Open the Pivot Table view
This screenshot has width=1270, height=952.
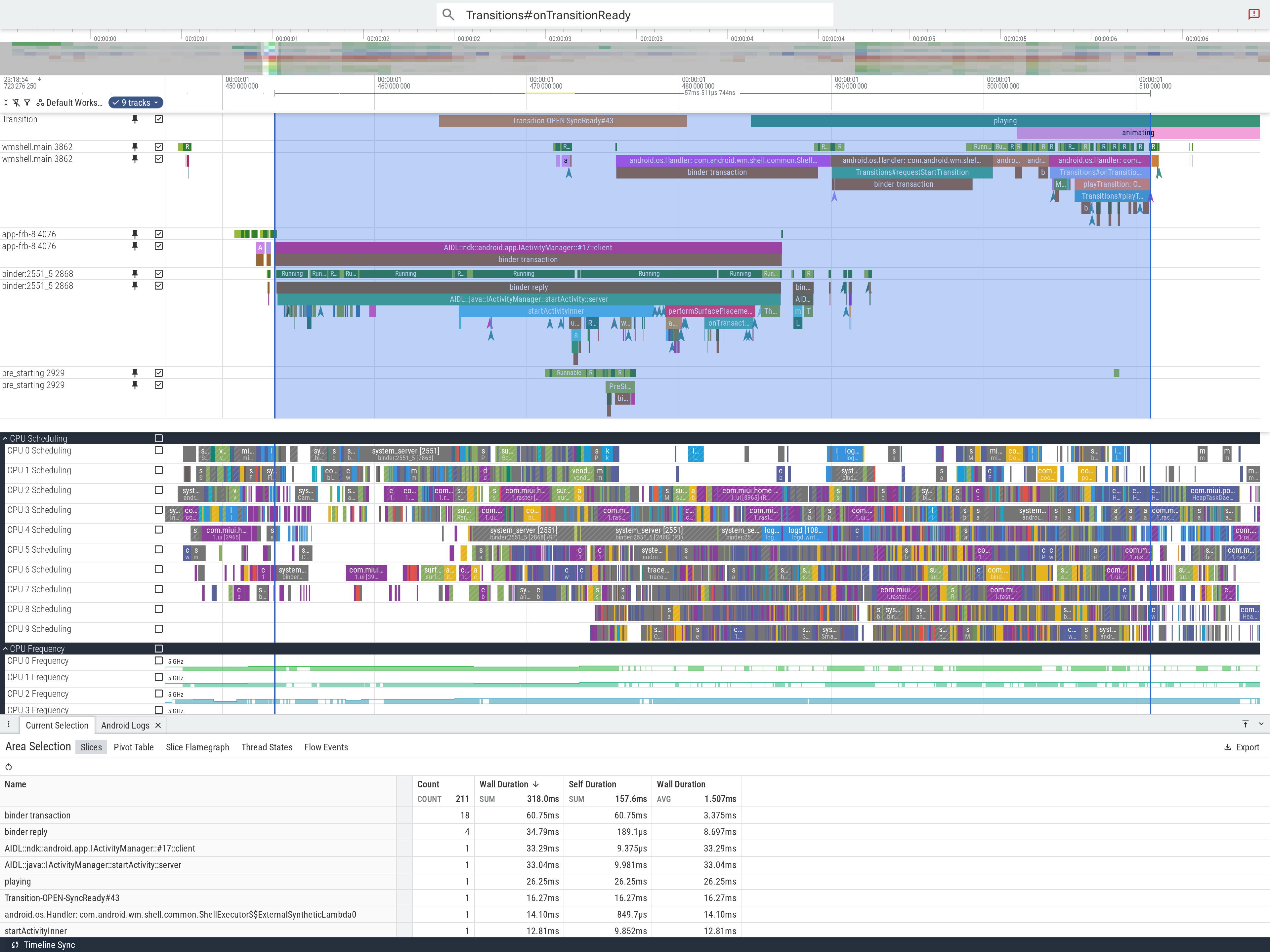click(x=134, y=747)
